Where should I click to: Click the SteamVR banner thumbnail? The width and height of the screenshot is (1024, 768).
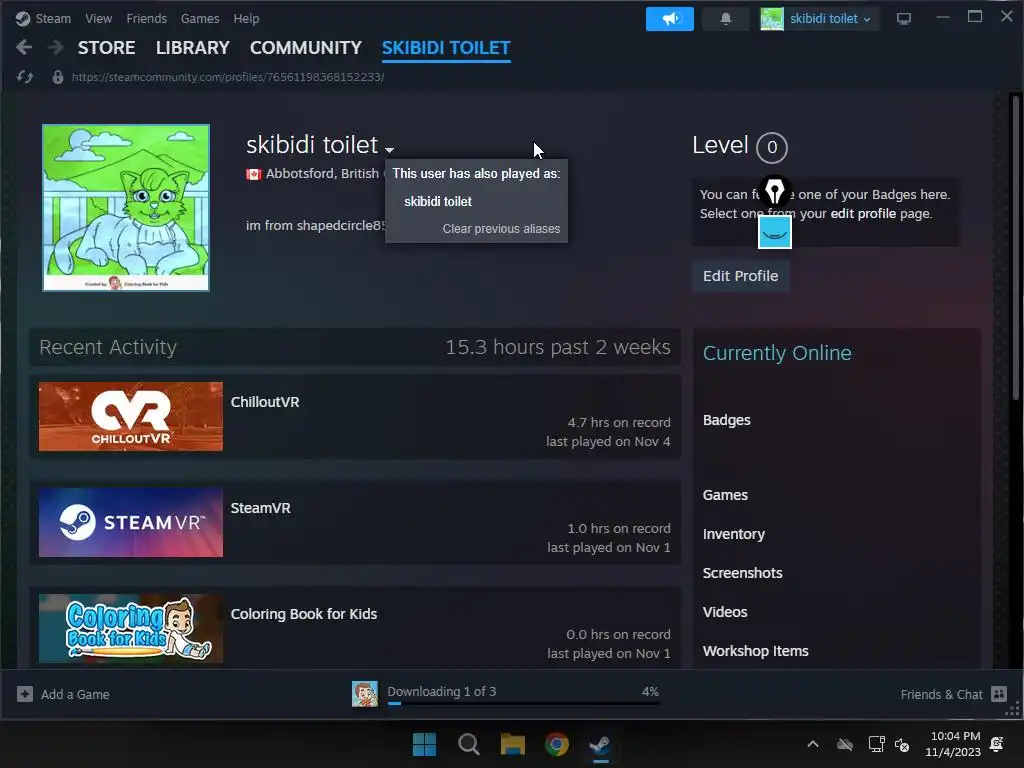click(131, 522)
